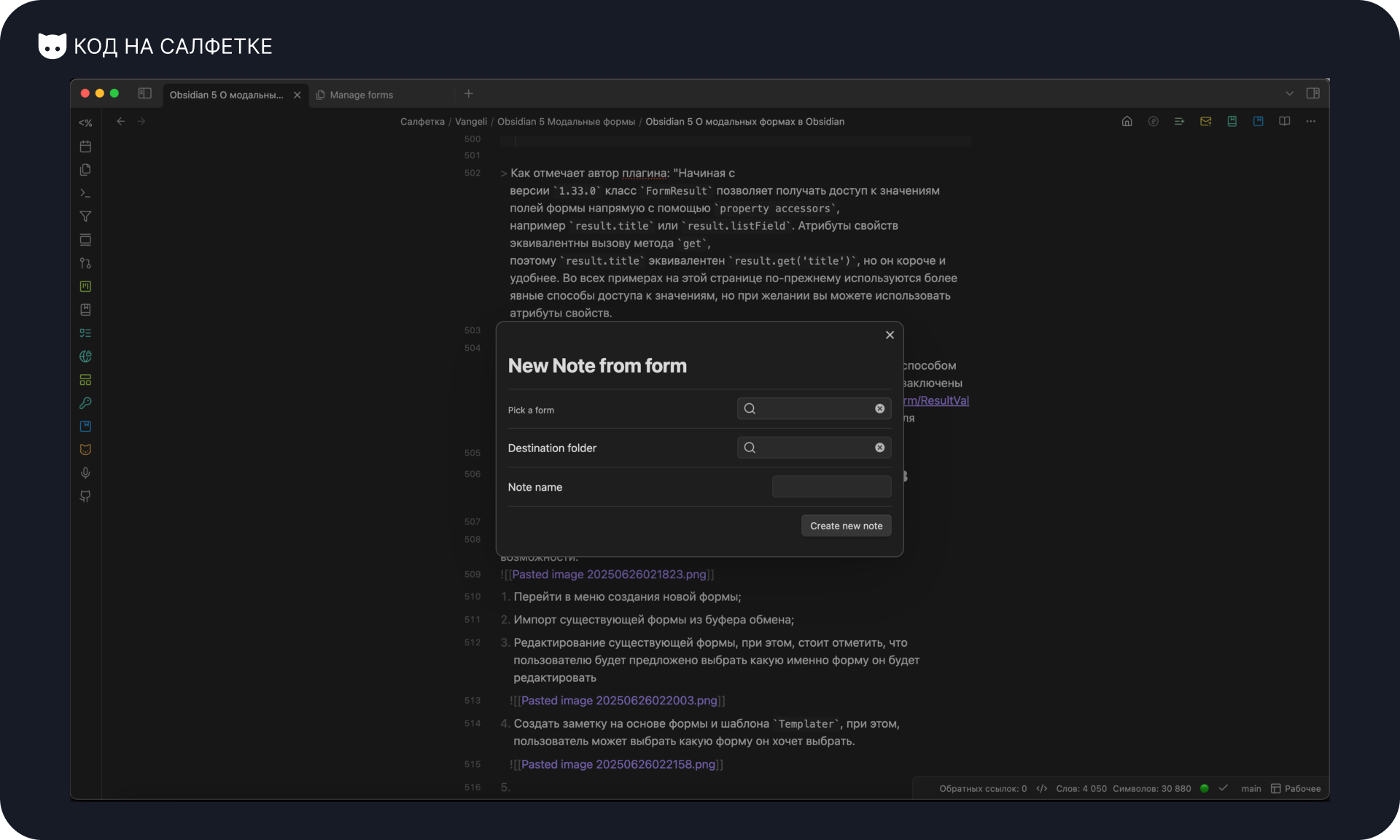This screenshot has height=840, width=1400.
Task: Click the gray bookmark-book ribbon icon
Action: pyautogui.click(x=85, y=310)
